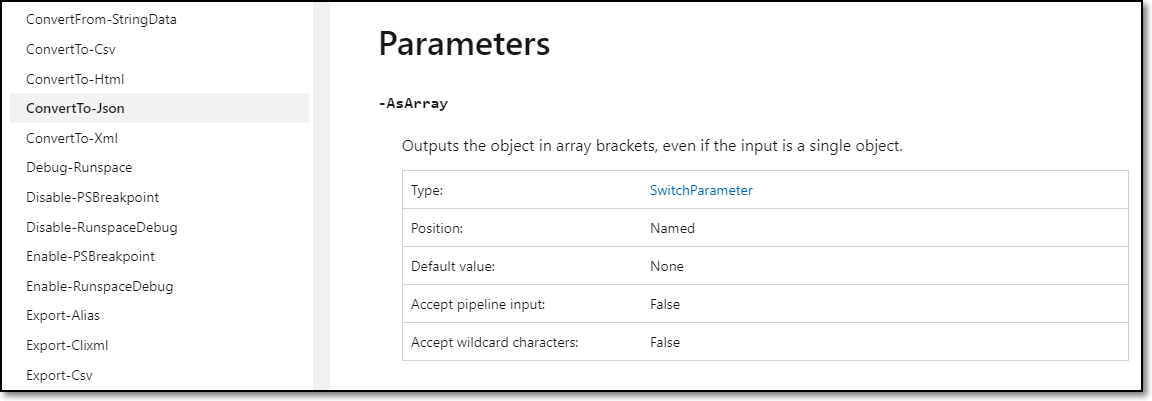
Task: Open the Enable-PSBreakpoint sidebar link
Action: point(90,256)
